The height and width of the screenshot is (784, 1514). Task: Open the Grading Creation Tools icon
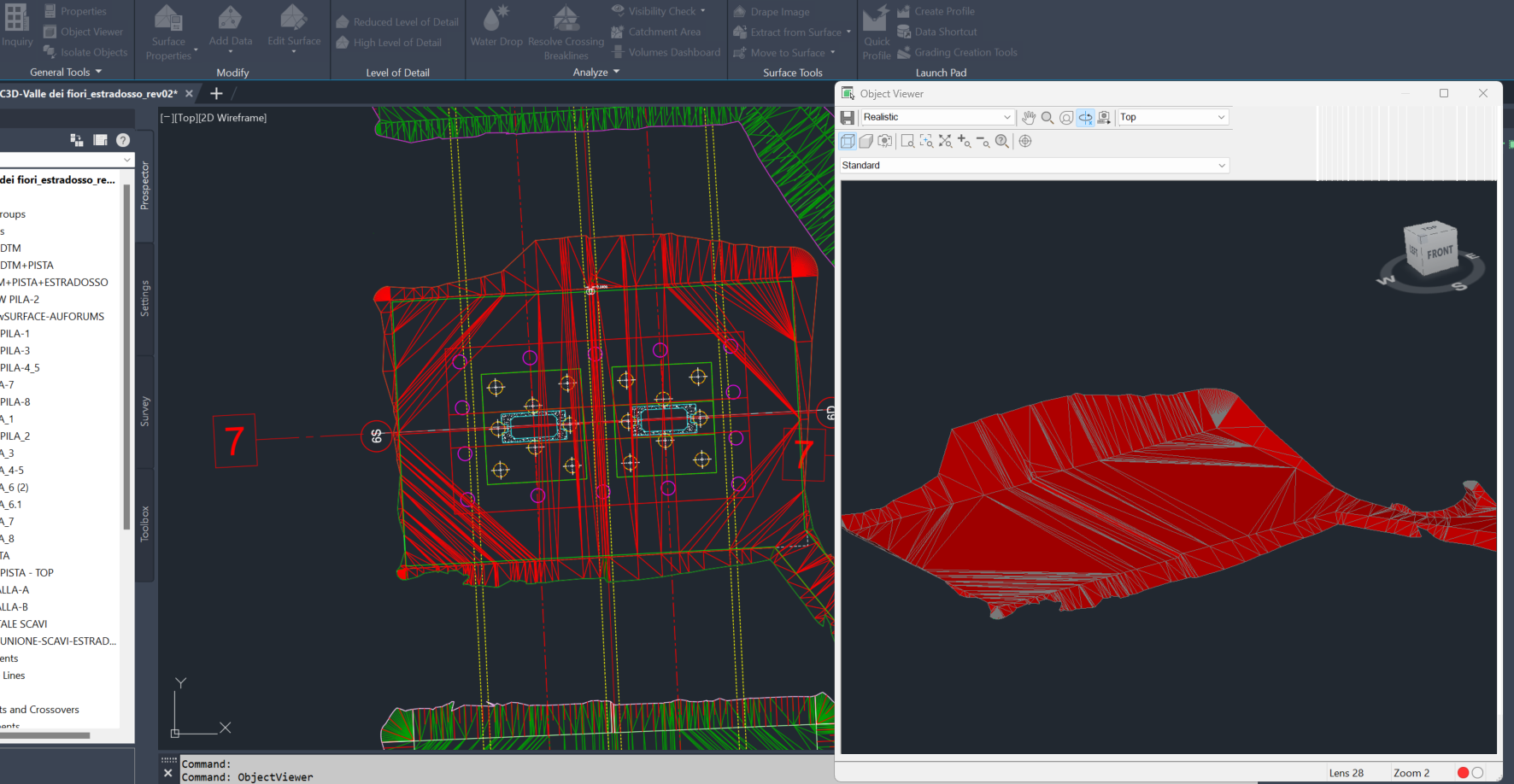coord(903,52)
